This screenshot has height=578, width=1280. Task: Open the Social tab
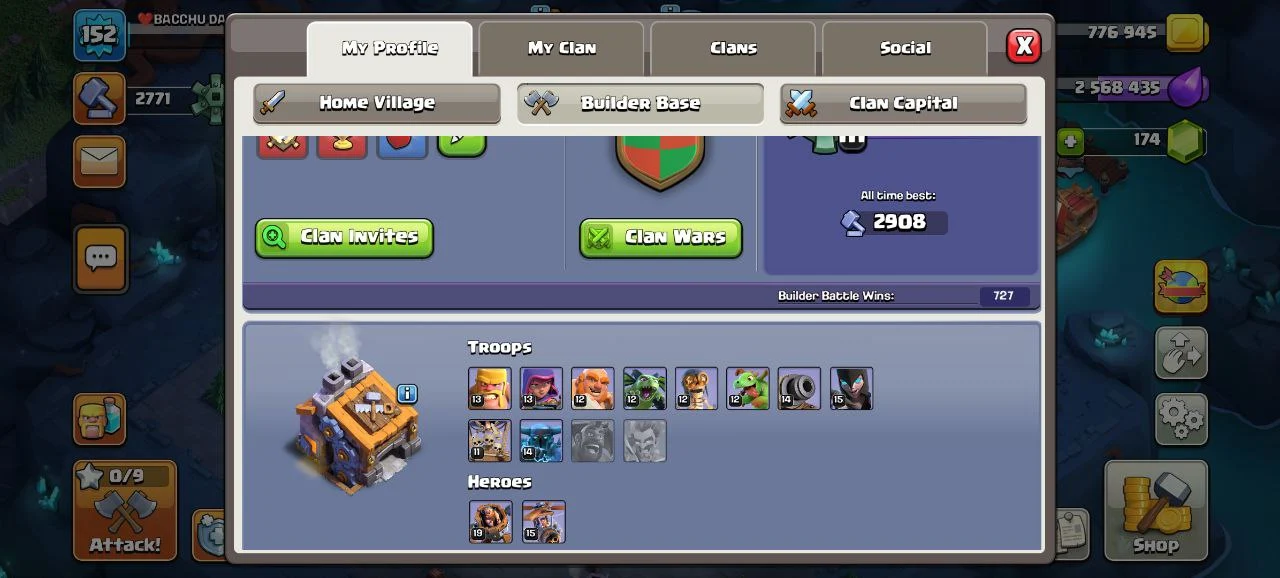[905, 48]
